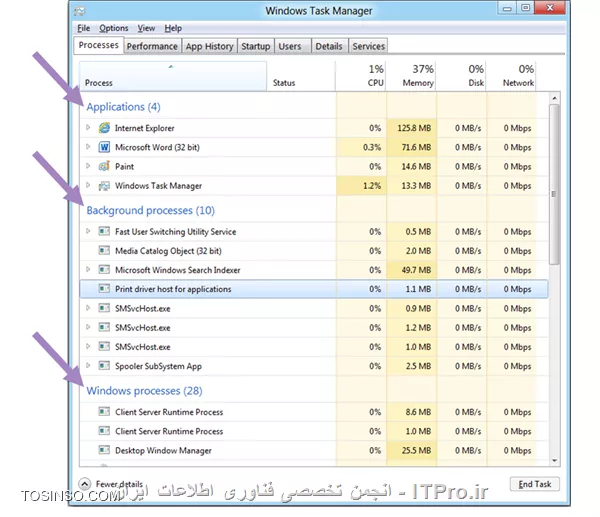Click the 1.2% CPU value
The width and height of the screenshot is (600, 517).
click(372, 186)
